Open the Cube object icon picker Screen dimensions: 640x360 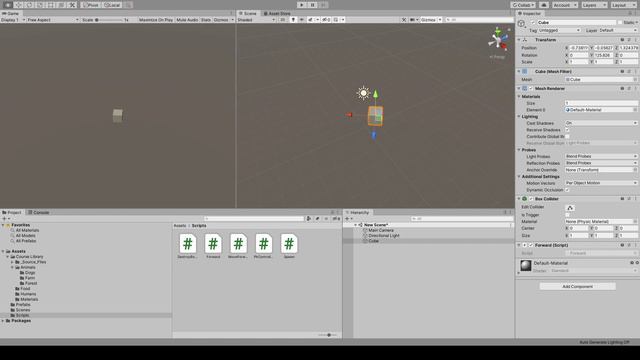click(x=522, y=24)
